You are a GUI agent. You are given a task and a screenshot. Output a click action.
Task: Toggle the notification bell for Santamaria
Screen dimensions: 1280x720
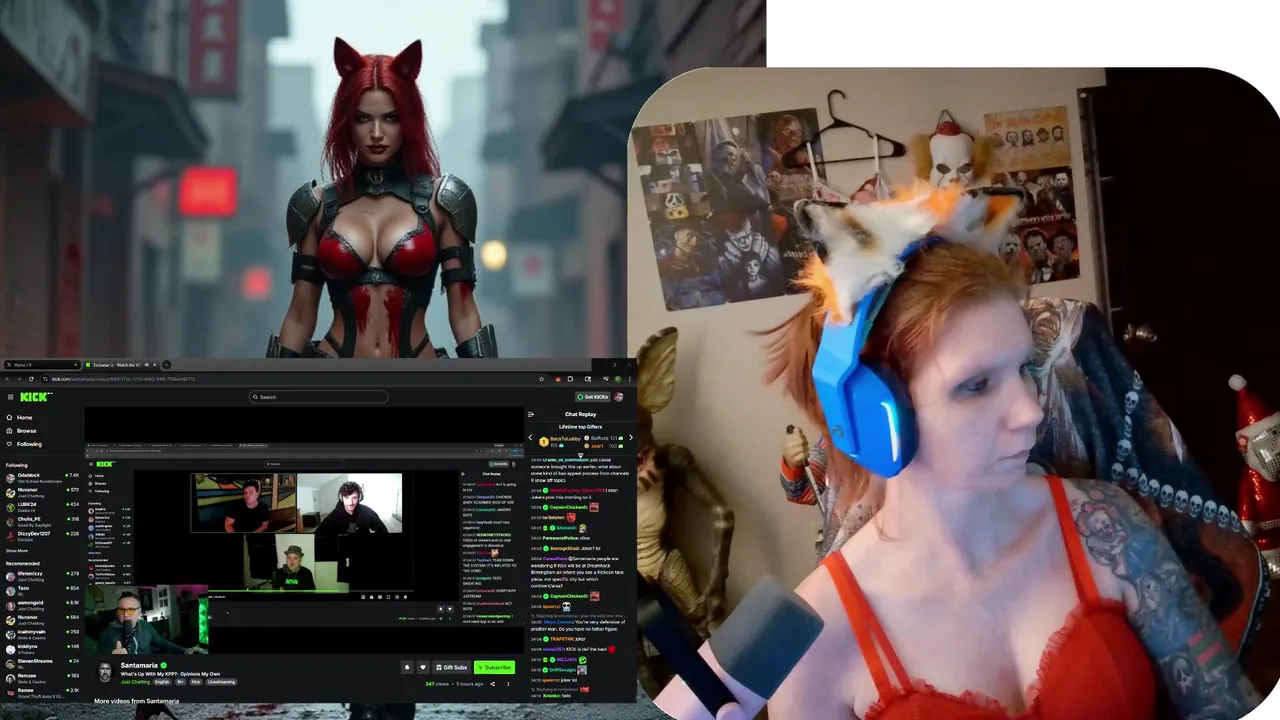(407, 667)
